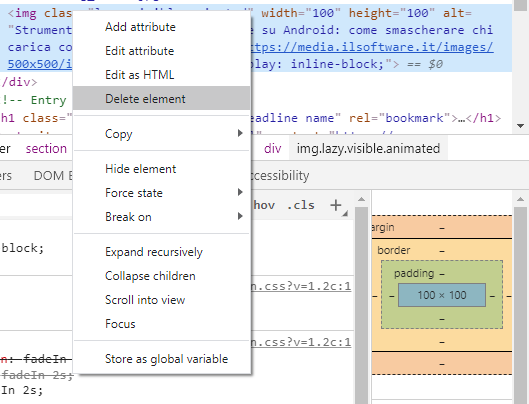Choose Expand recursively
The height and width of the screenshot is (404, 529).
(x=162, y=252)
